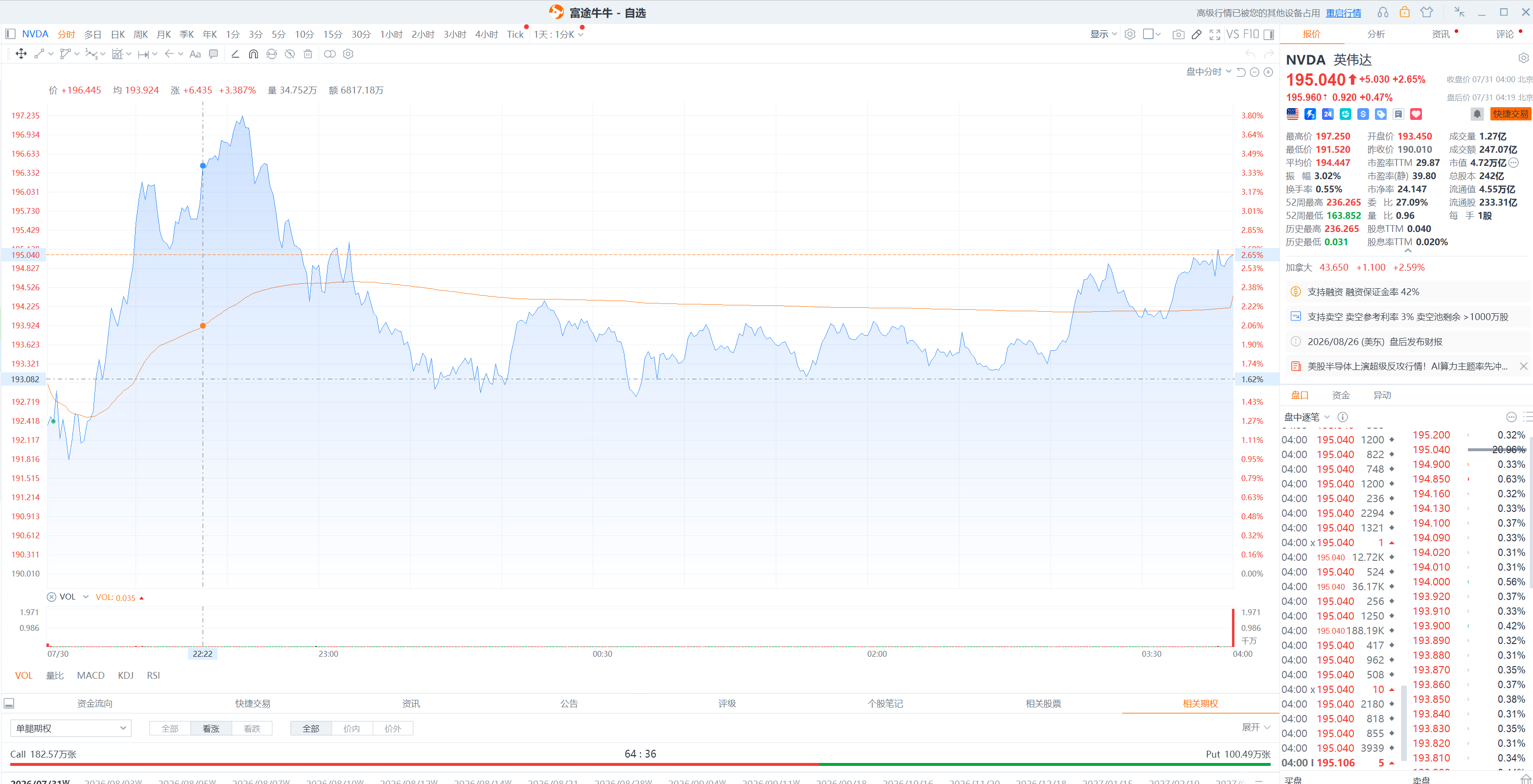1533x784 pixels.
Task: Expand the VOL indicator dropdown arrow
Action: coord(86,597)
